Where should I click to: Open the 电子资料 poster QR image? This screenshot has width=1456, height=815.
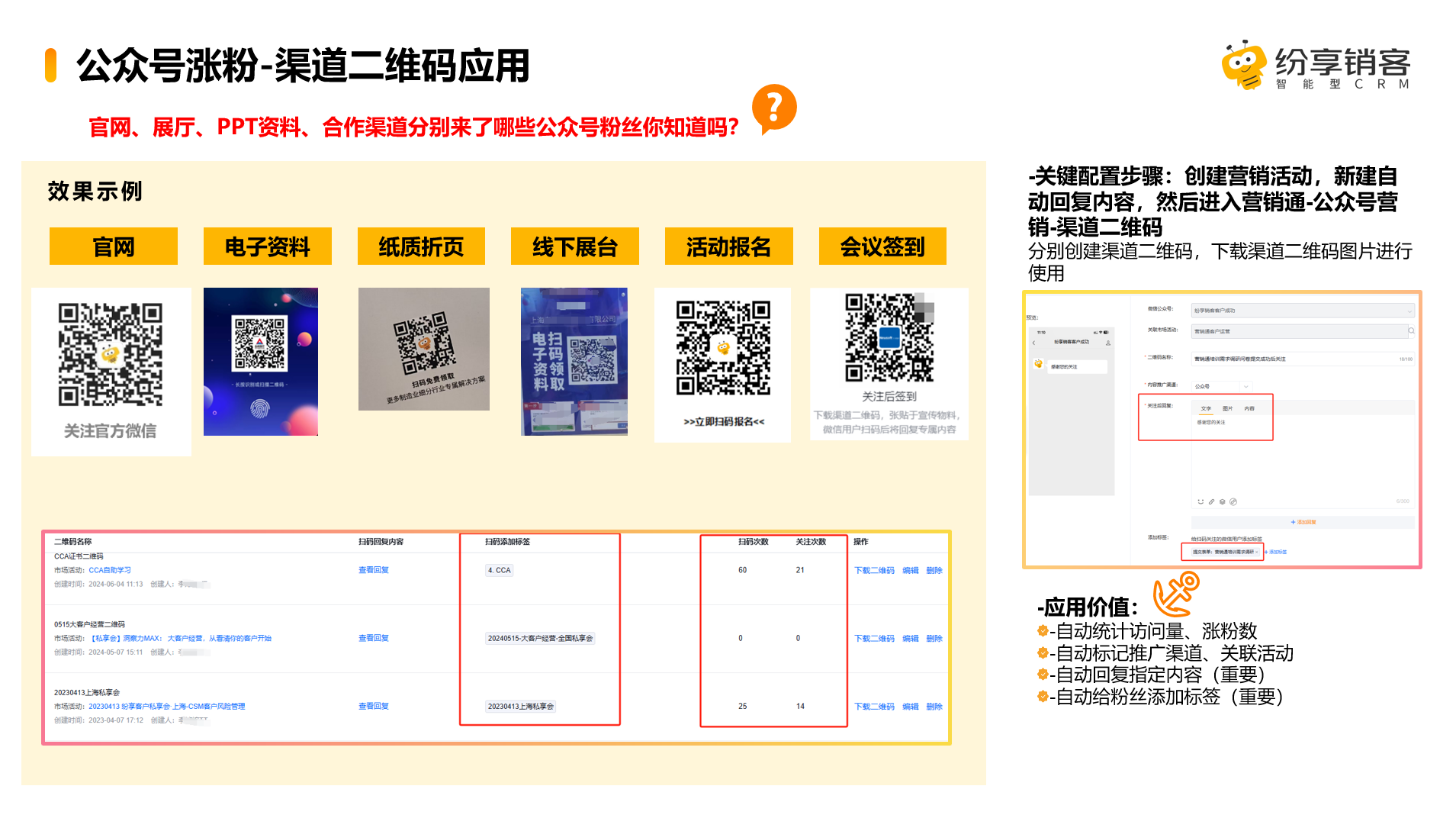(260, 361)
